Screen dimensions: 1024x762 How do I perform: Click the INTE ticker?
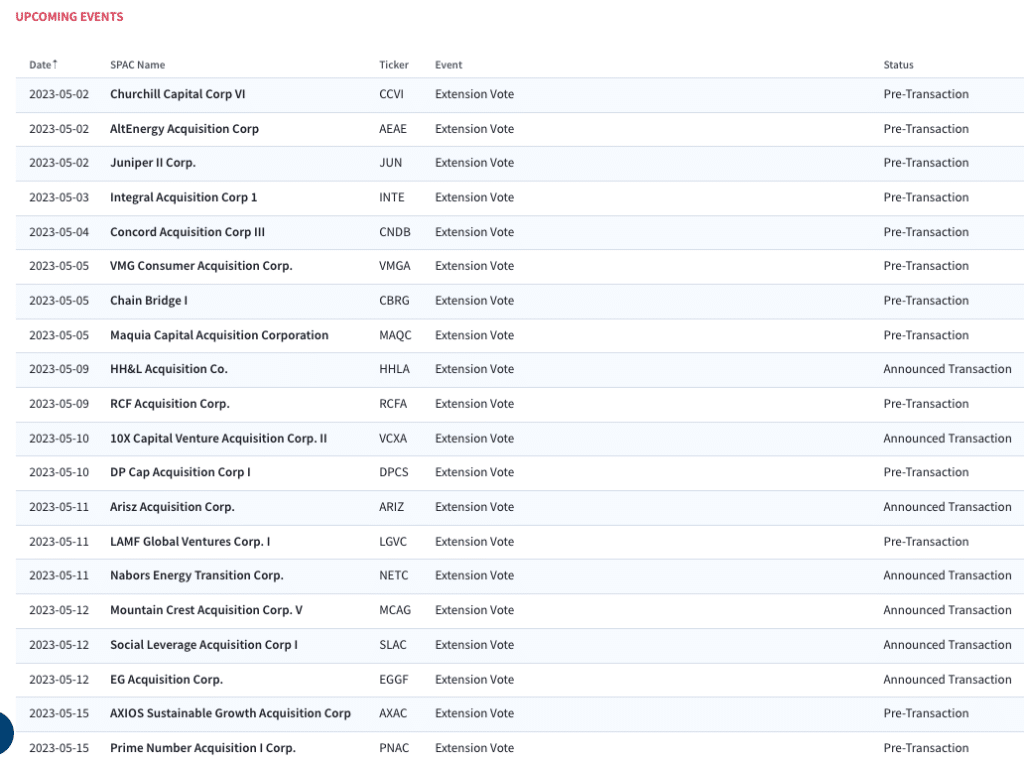pos(392,197)
